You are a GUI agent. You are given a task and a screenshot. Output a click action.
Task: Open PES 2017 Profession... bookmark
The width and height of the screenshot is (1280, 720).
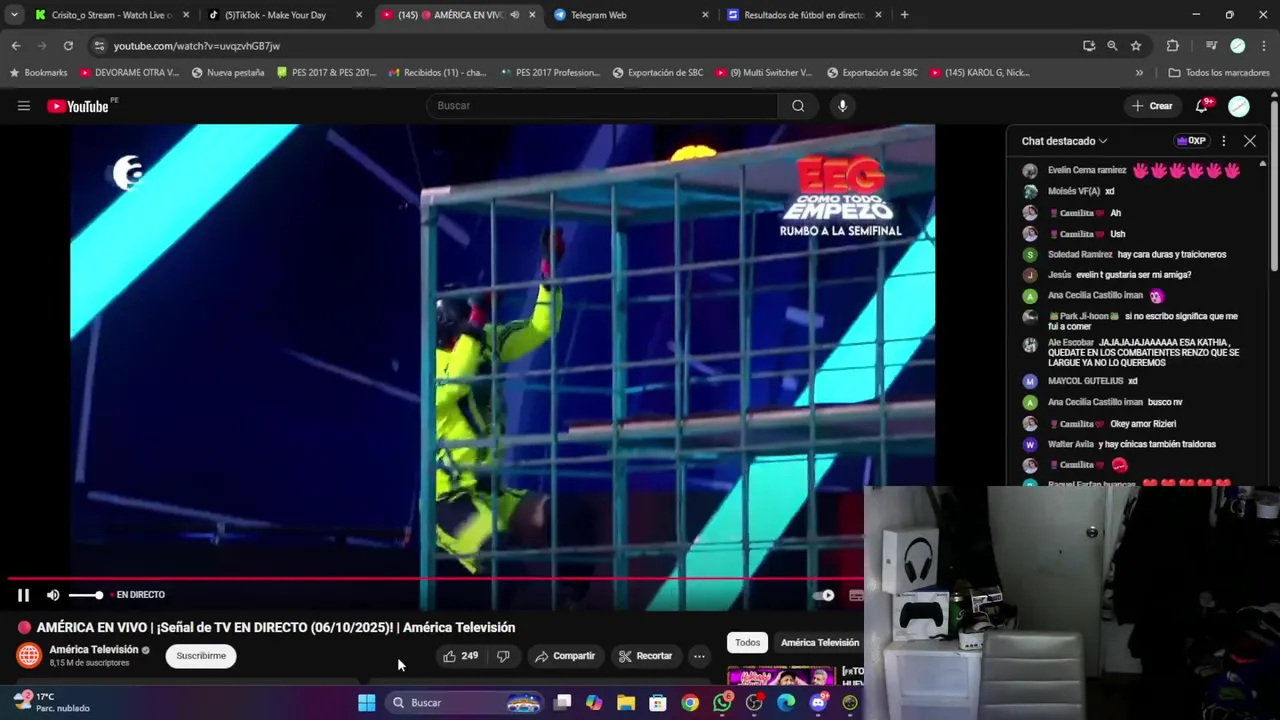pos(550,72)
